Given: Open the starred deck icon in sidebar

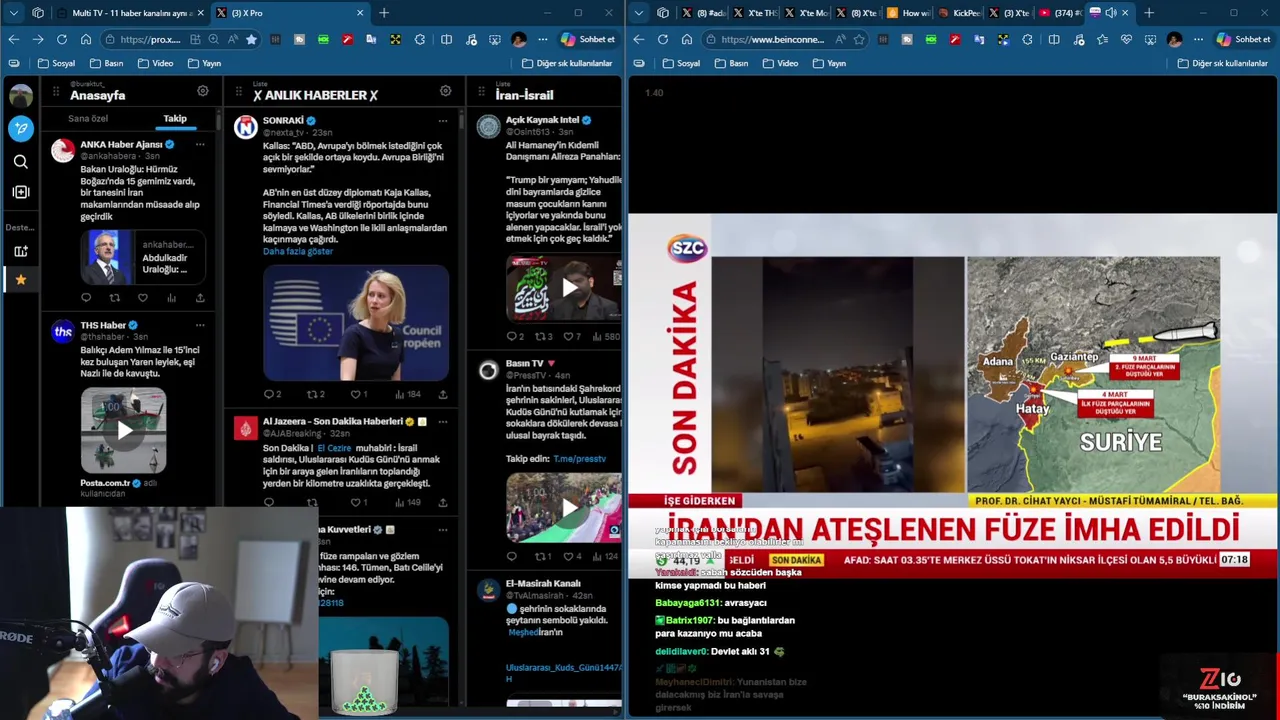Looking at the screenshot, I should [21, 280].
